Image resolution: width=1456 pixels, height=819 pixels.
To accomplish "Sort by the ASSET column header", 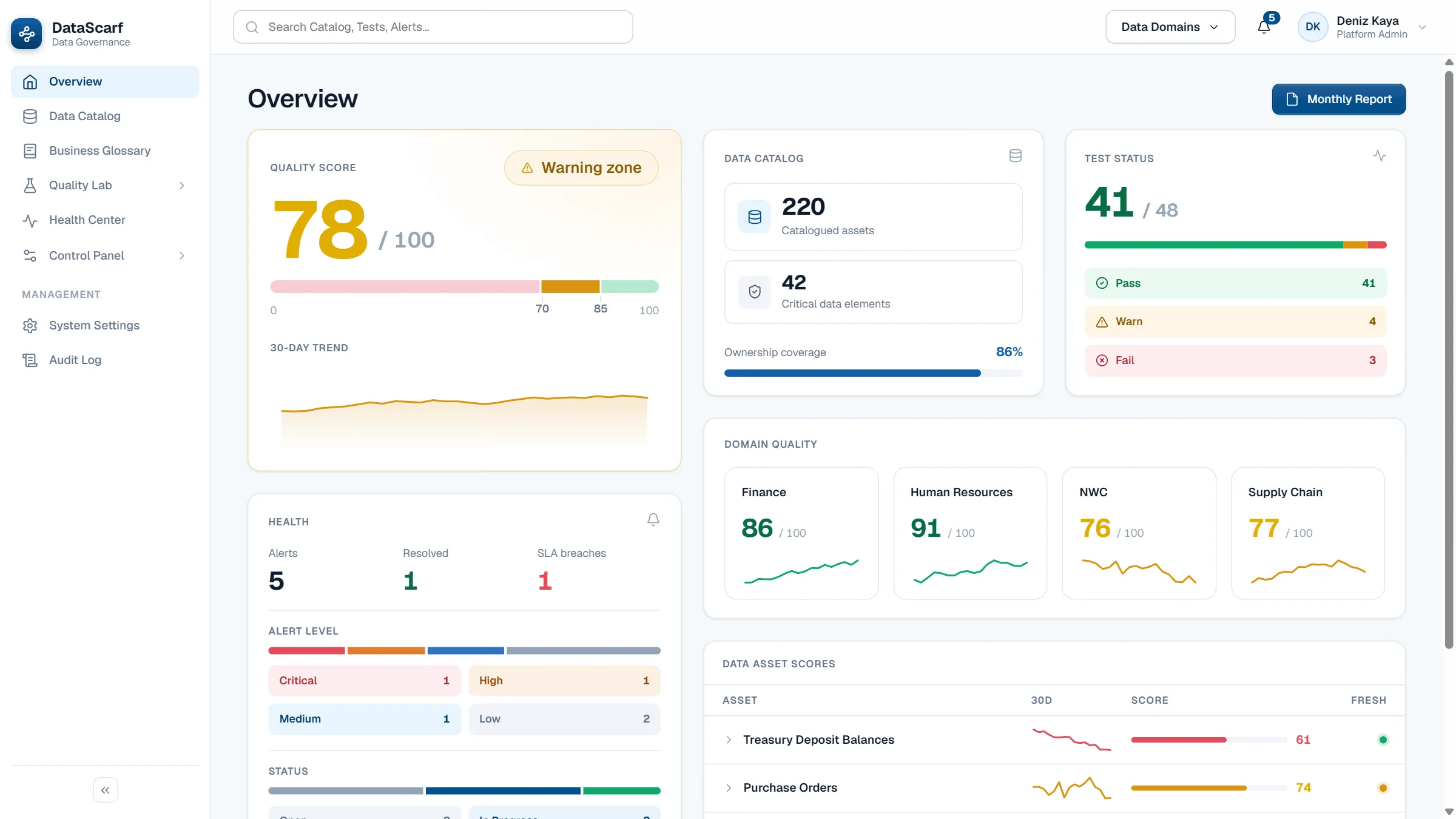I will (740, 700).
